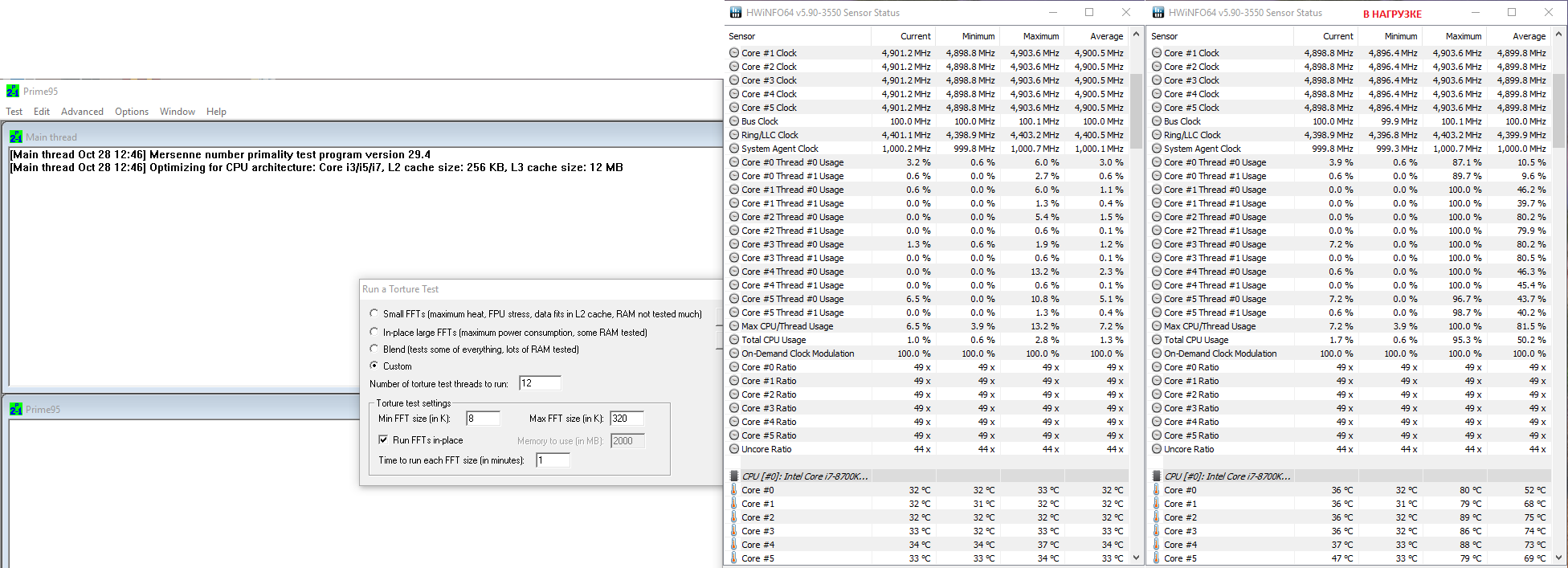The width and height of the screenshot is (1568, 568).
Task: Click the Maximum column header in right HWiNFO window
Action: pyautogui.click(x=1454, y=36)
